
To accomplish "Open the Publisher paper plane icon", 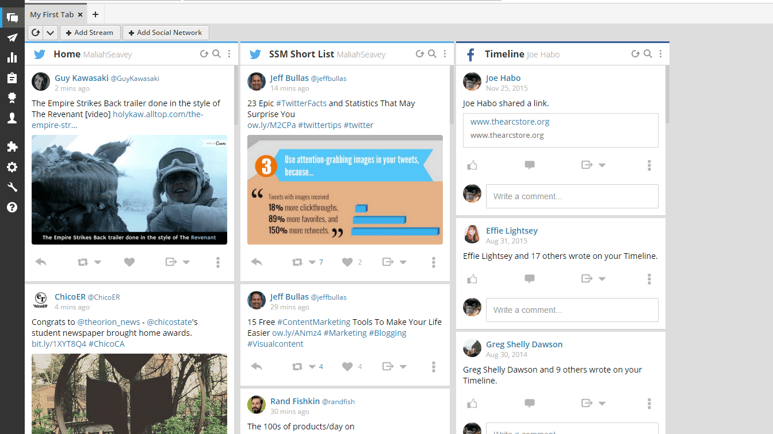I will click(x=12, y=38).
